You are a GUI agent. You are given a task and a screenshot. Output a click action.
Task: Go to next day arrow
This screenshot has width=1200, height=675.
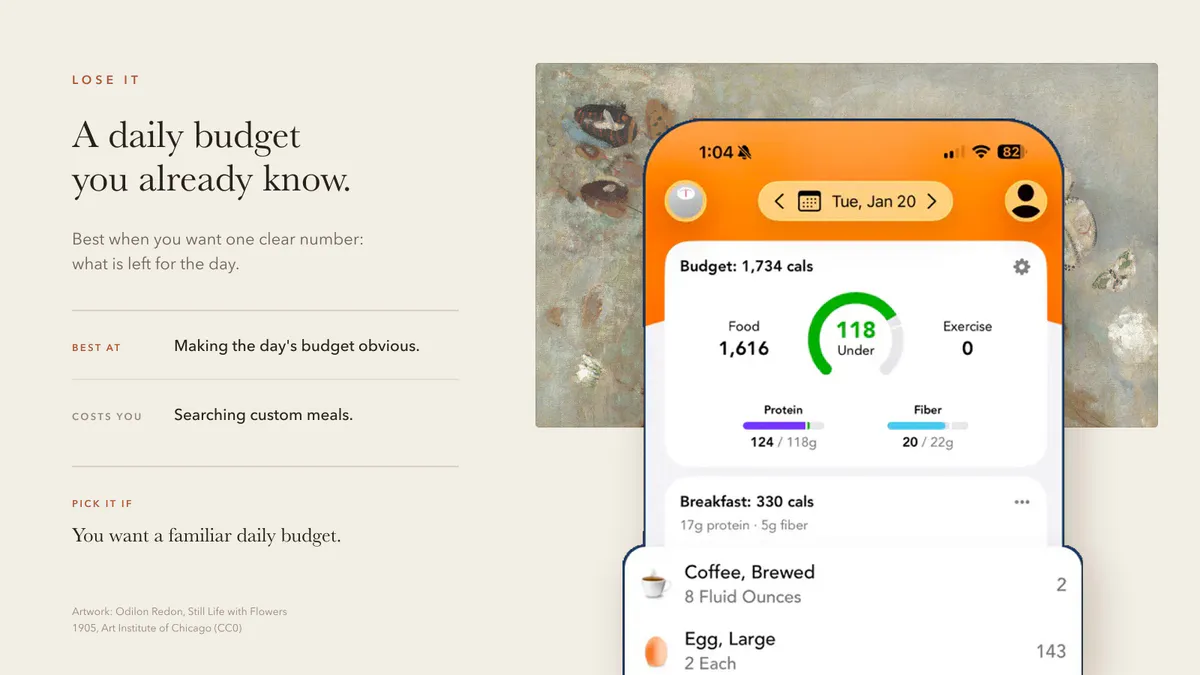coord(932,202)
